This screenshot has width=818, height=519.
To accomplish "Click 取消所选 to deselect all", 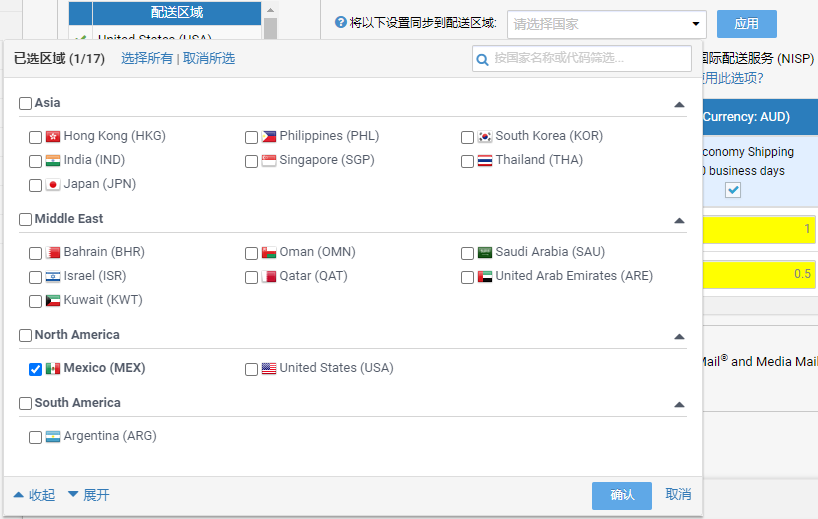I will coord(209,58).
